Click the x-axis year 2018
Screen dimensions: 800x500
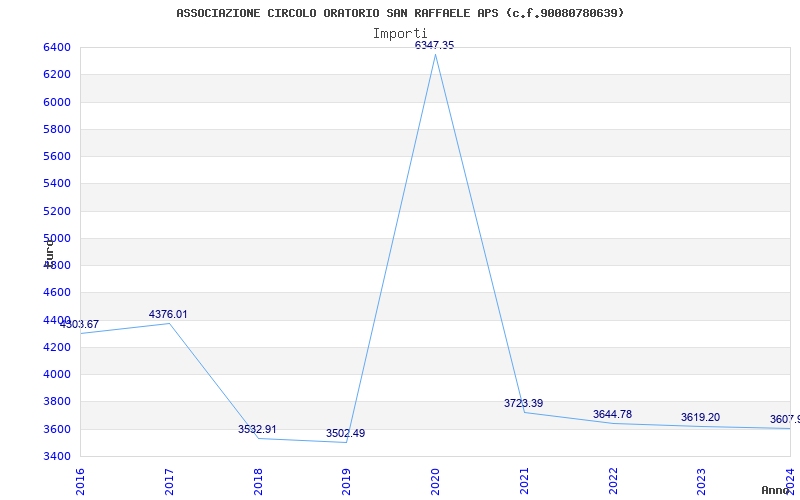point(258,482)
